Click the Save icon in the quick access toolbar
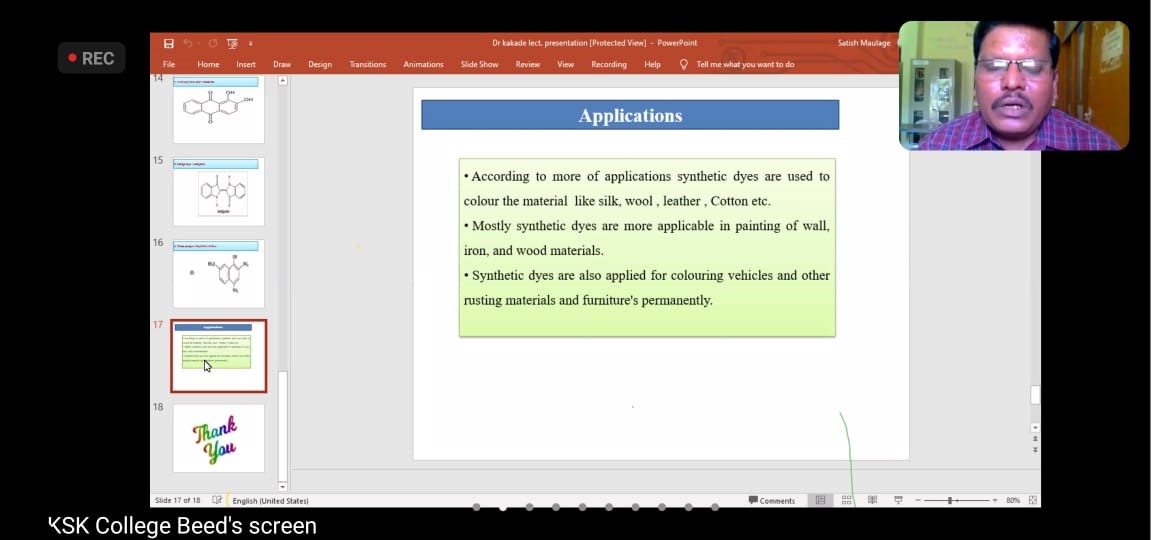Image resolution: width=1170 pixels, height=540 pixels. (x=169, y=43)
